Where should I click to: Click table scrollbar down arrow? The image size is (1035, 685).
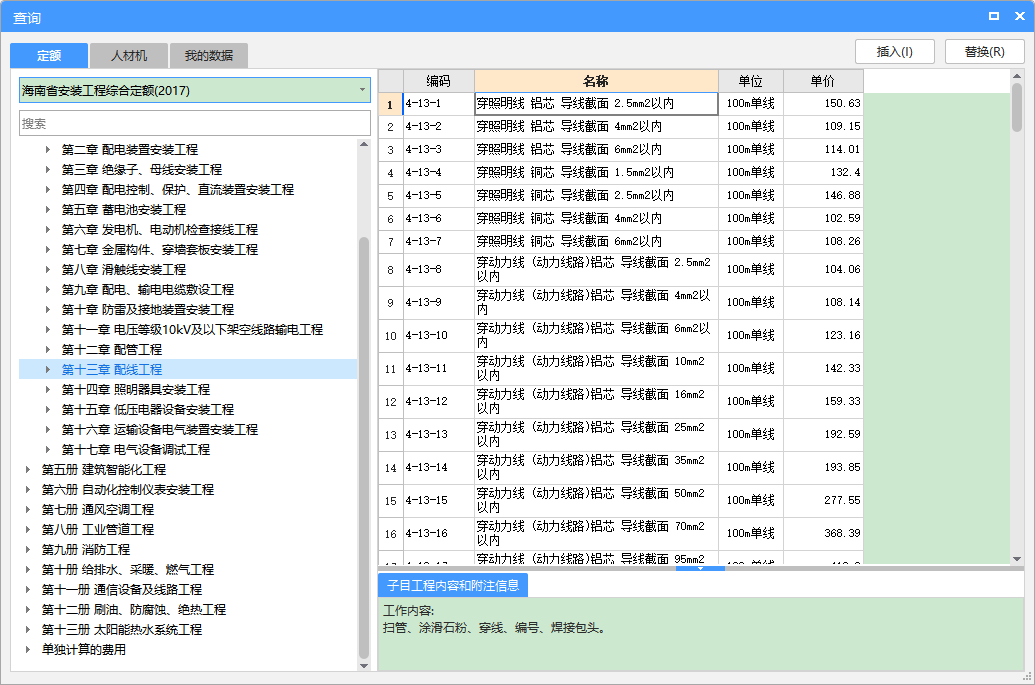(x=1017, y=558)
